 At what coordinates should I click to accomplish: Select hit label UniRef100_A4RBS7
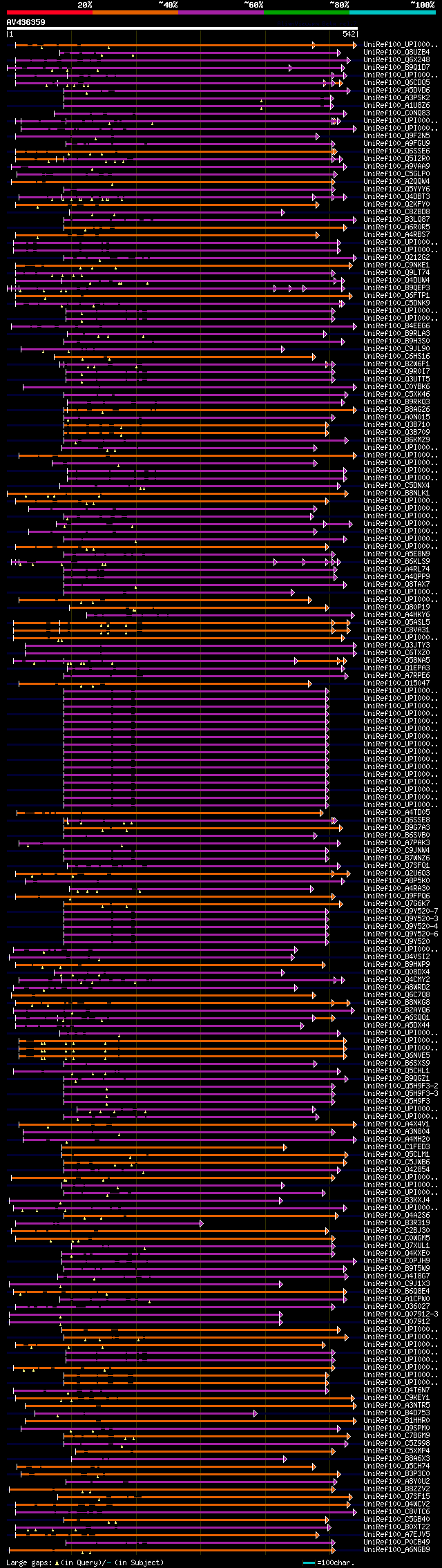pyautogui.click(x=396, y=235)
